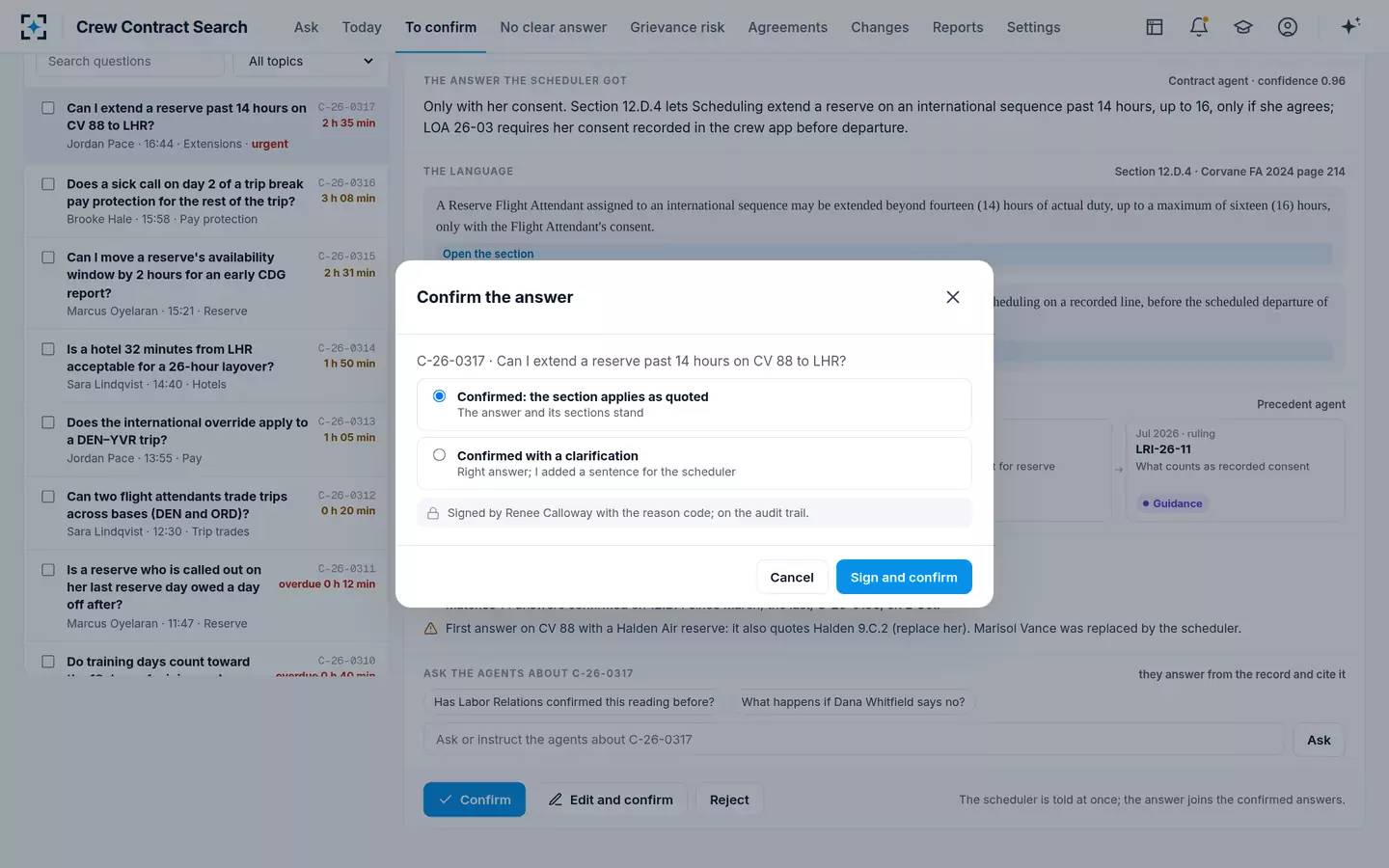1389x868 pixels.
Task: Cancel the confirmation dialog
Action: (x=792, y=577)
